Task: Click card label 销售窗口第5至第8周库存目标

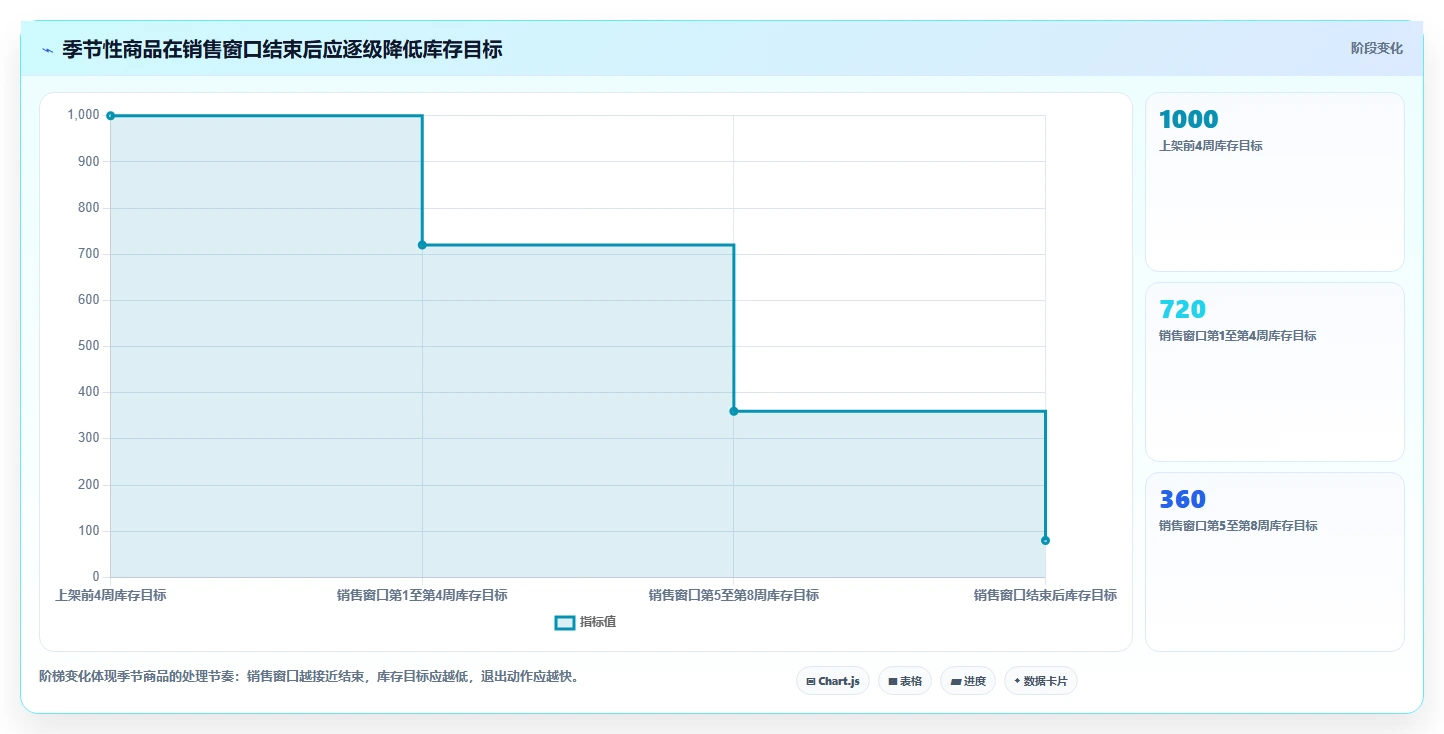Action: coord(1238,526)
